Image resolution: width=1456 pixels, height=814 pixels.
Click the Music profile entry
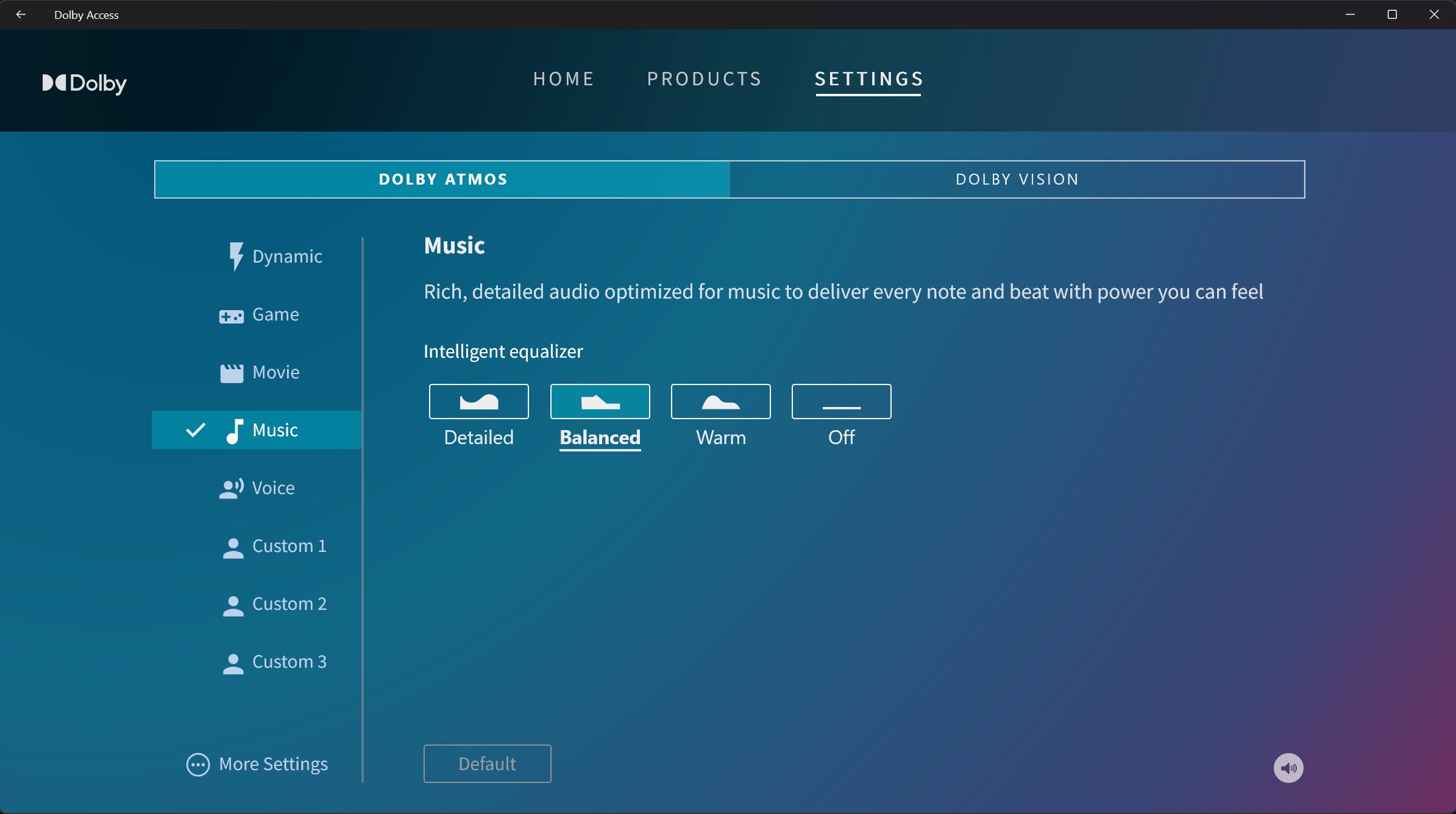pyautogui.click(x=274, y=430)
